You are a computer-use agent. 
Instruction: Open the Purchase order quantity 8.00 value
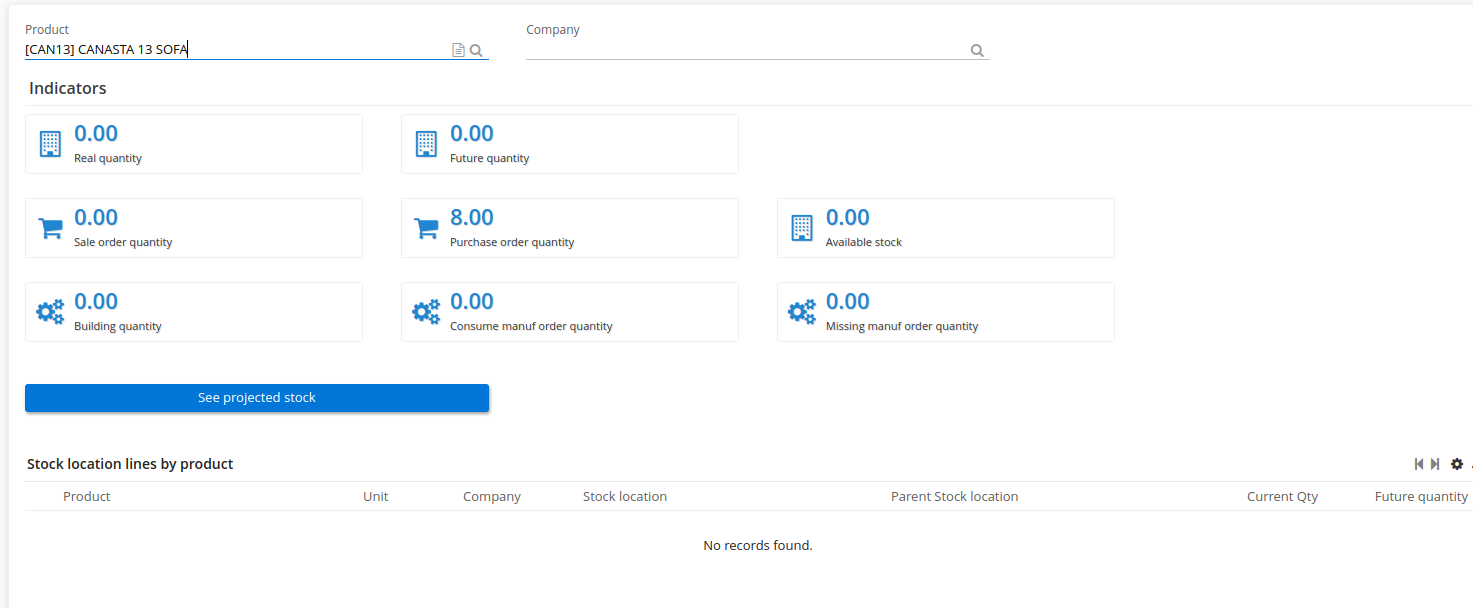pyautogui.click(x=472, y=218)
